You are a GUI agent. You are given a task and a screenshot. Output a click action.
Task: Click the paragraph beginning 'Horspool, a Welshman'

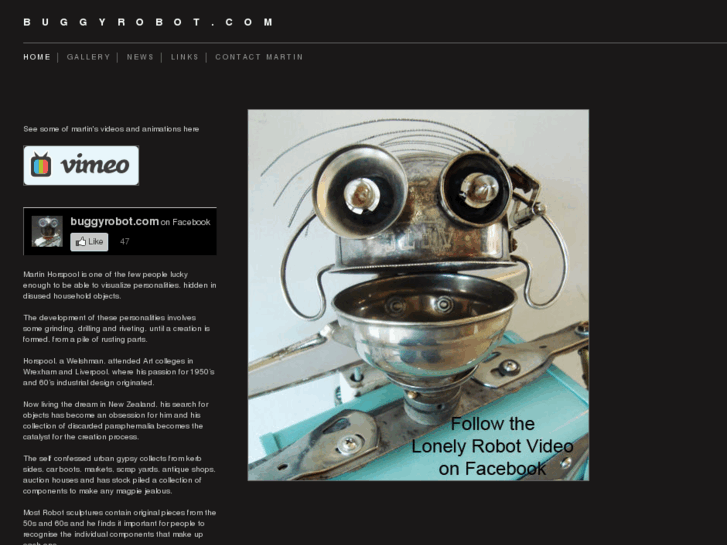(x=119, y=372)
